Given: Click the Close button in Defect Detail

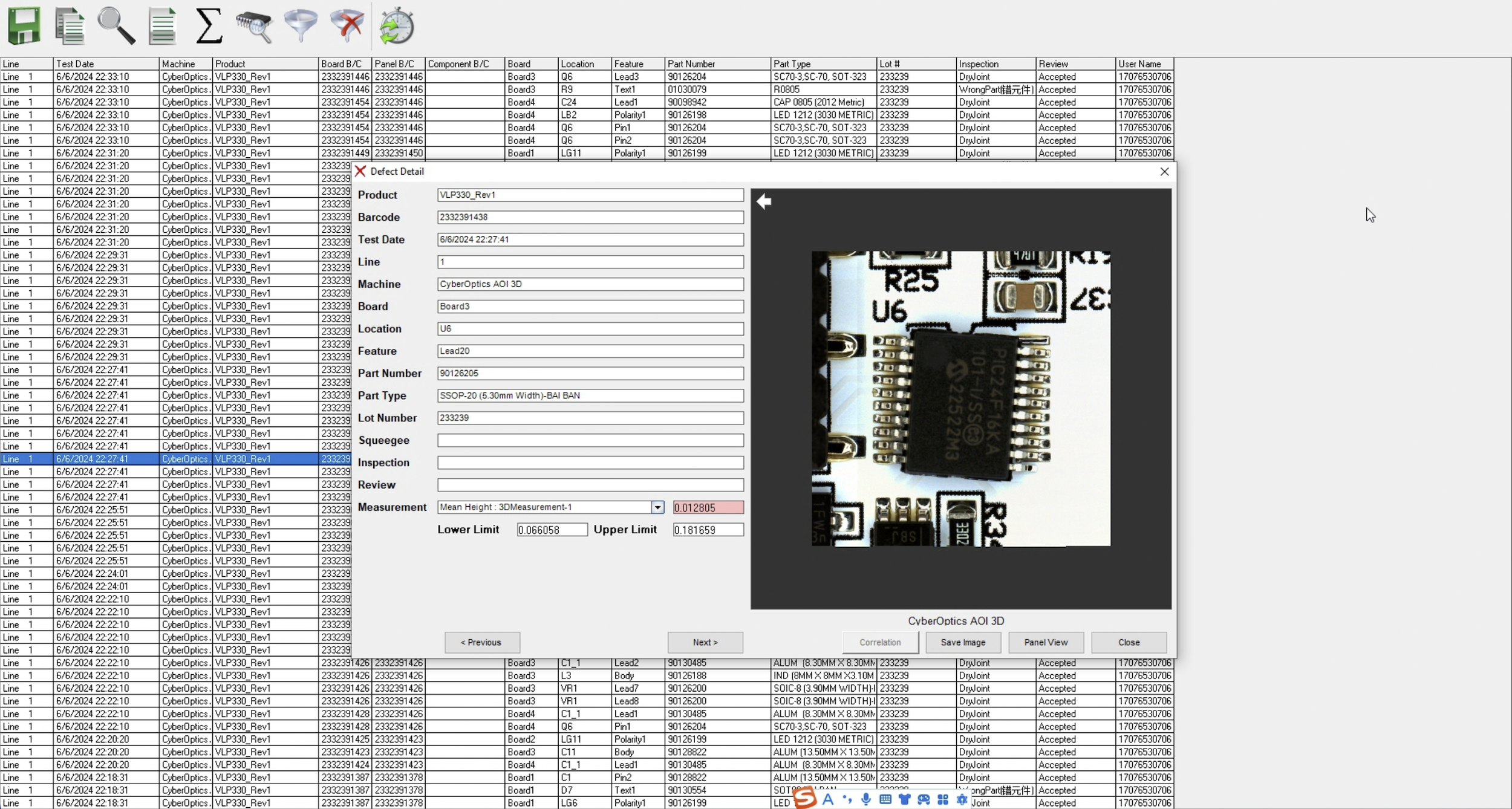Looking at the screenshot, I should tap(1129, 642).
